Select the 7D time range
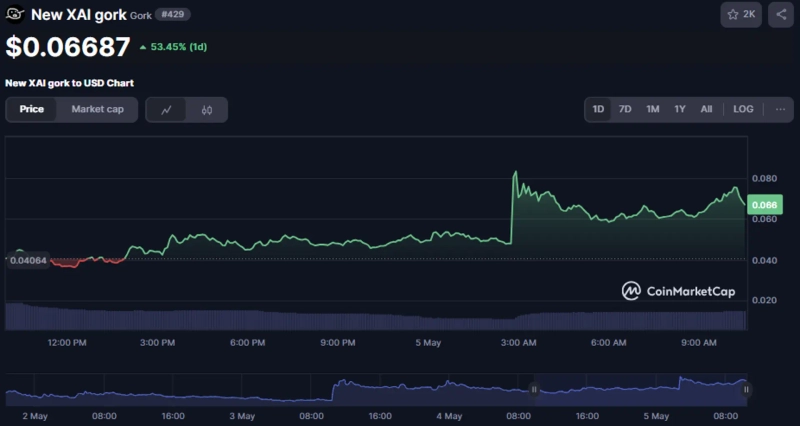This screenshot has height=426, width=800. (x=625, y=109)
